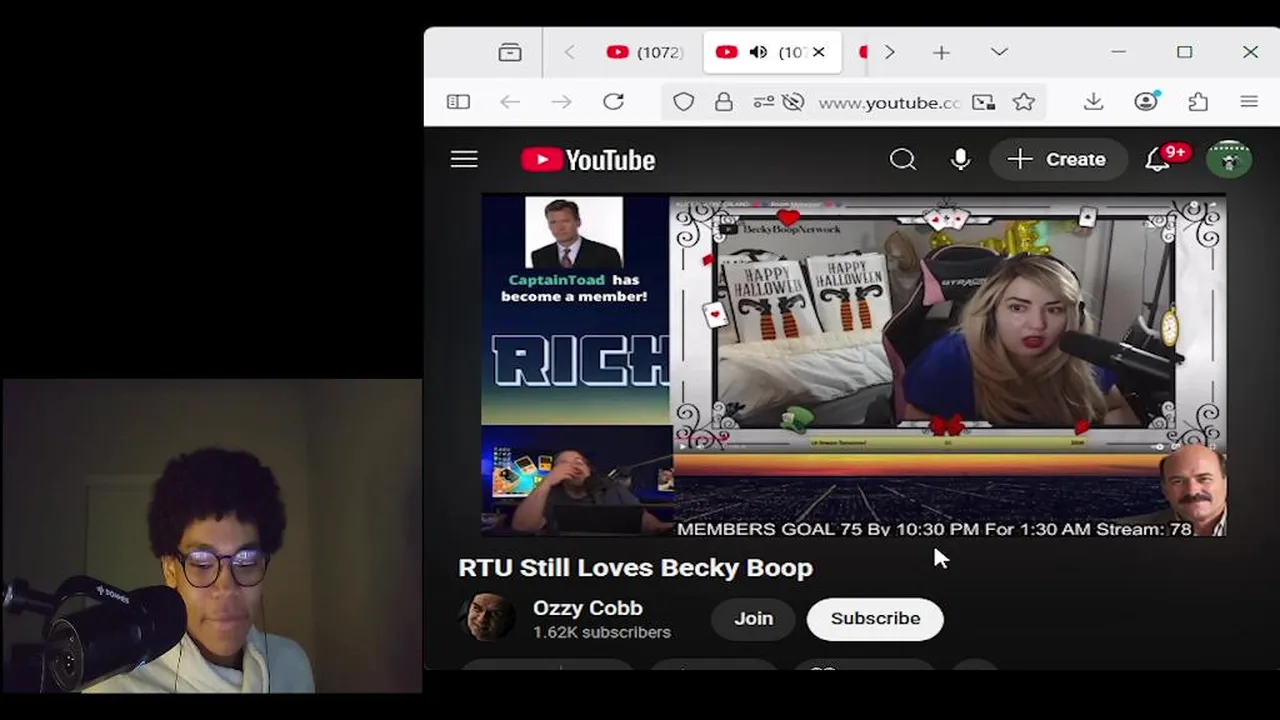
Task: Go to the YouTube home logo
Action: point(588,160)
